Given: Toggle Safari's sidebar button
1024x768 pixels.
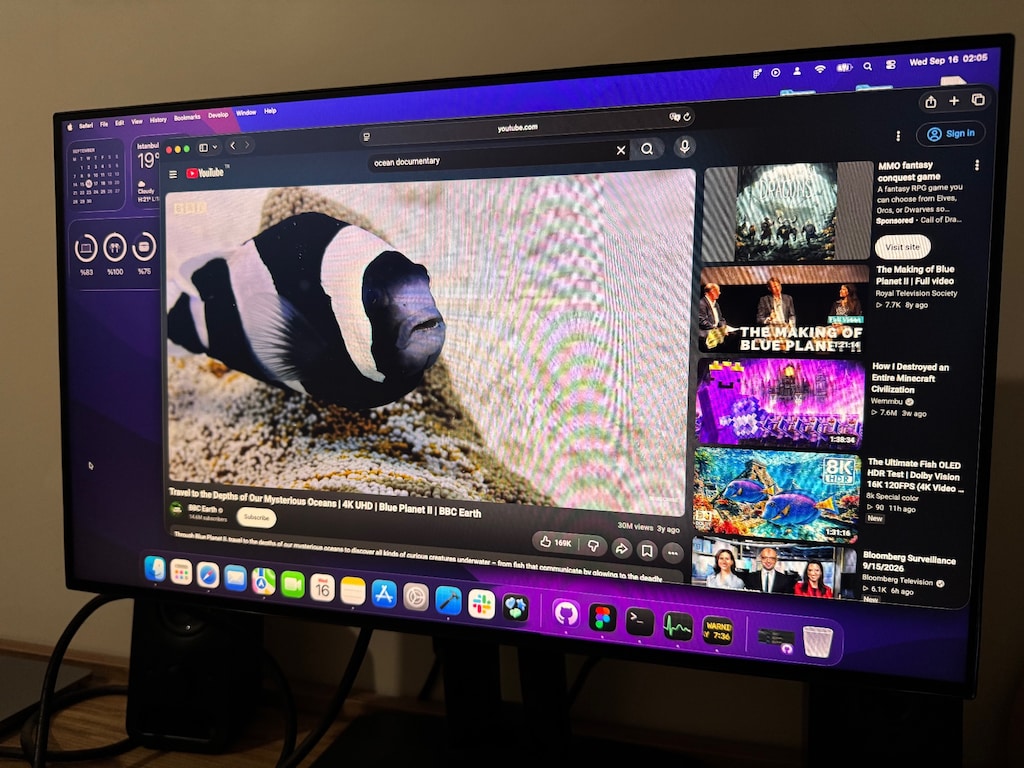Looking at the screenshot, I should pos(204,148).
